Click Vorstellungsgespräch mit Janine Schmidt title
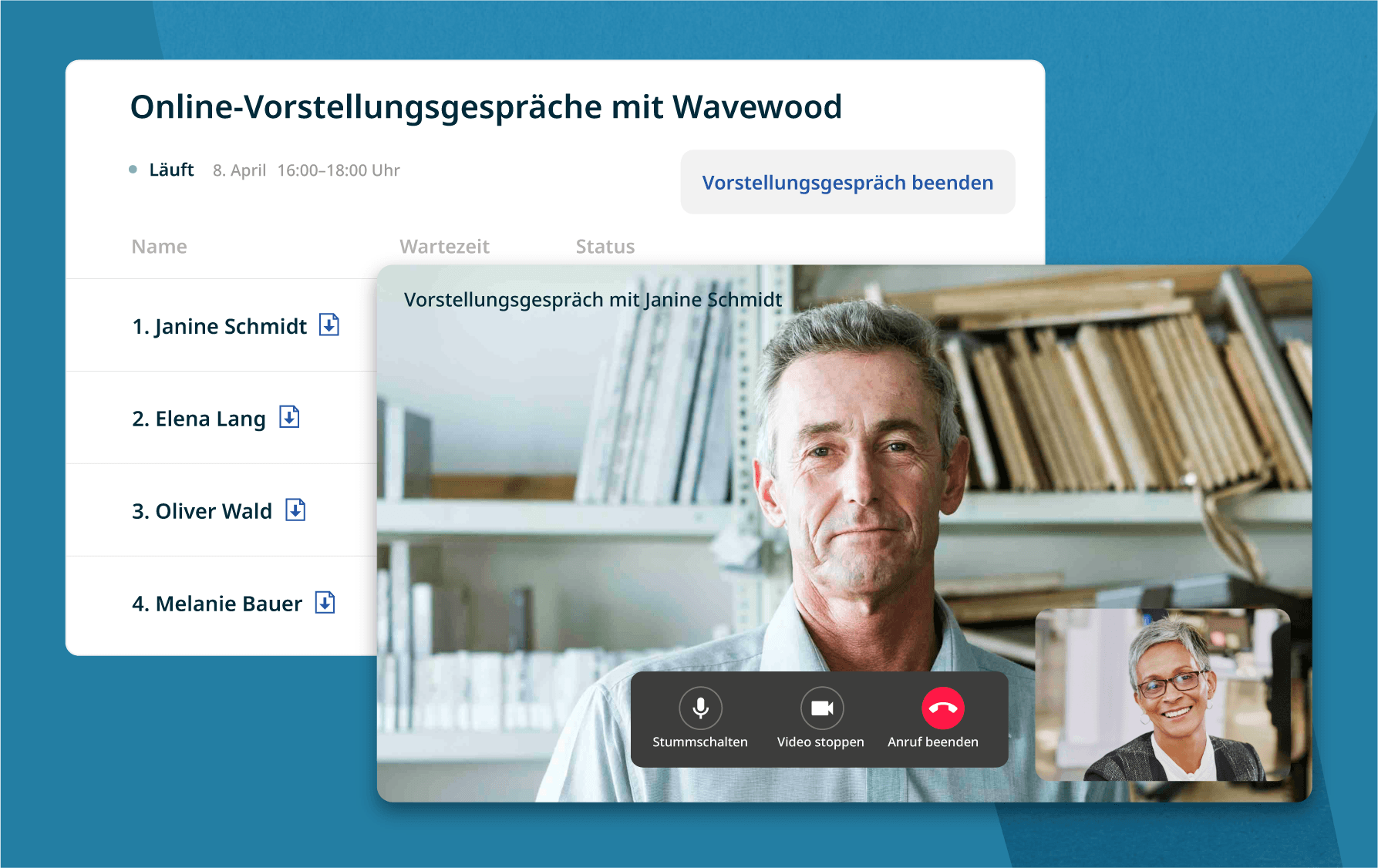This screenshot has width=1378, height=868. 593,300
